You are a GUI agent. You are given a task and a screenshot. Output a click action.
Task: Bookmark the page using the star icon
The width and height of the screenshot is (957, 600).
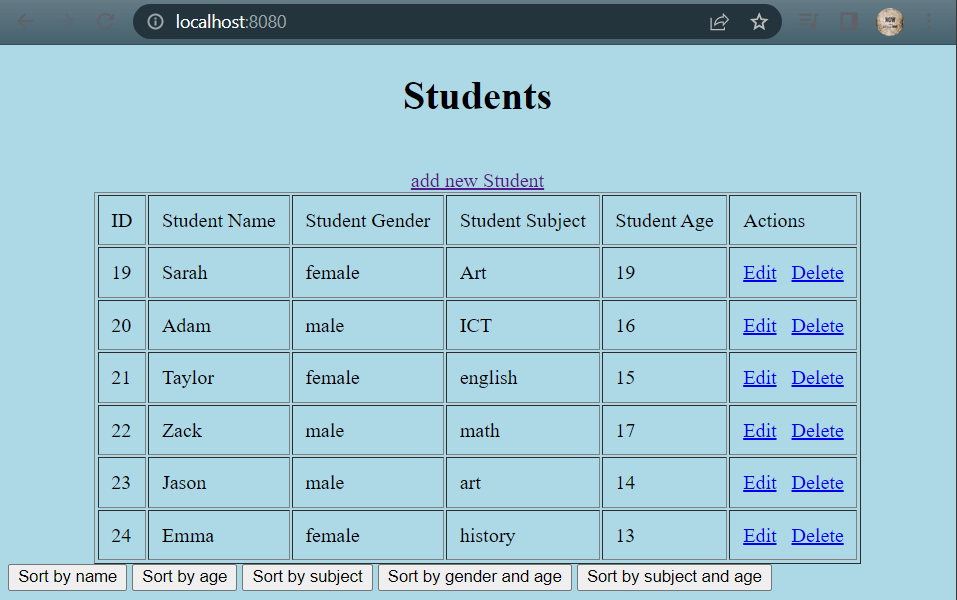(759, 21)
